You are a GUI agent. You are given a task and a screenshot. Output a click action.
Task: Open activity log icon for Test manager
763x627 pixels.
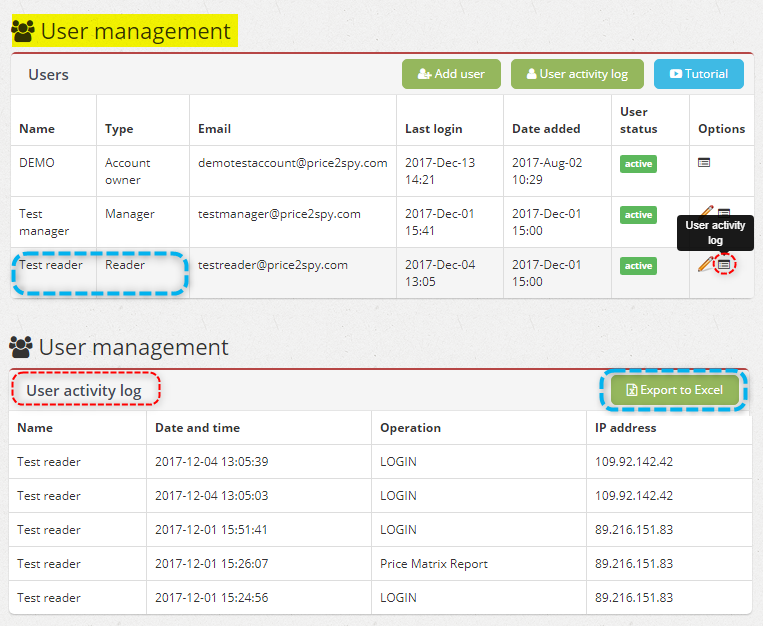[x=724, y=212]
